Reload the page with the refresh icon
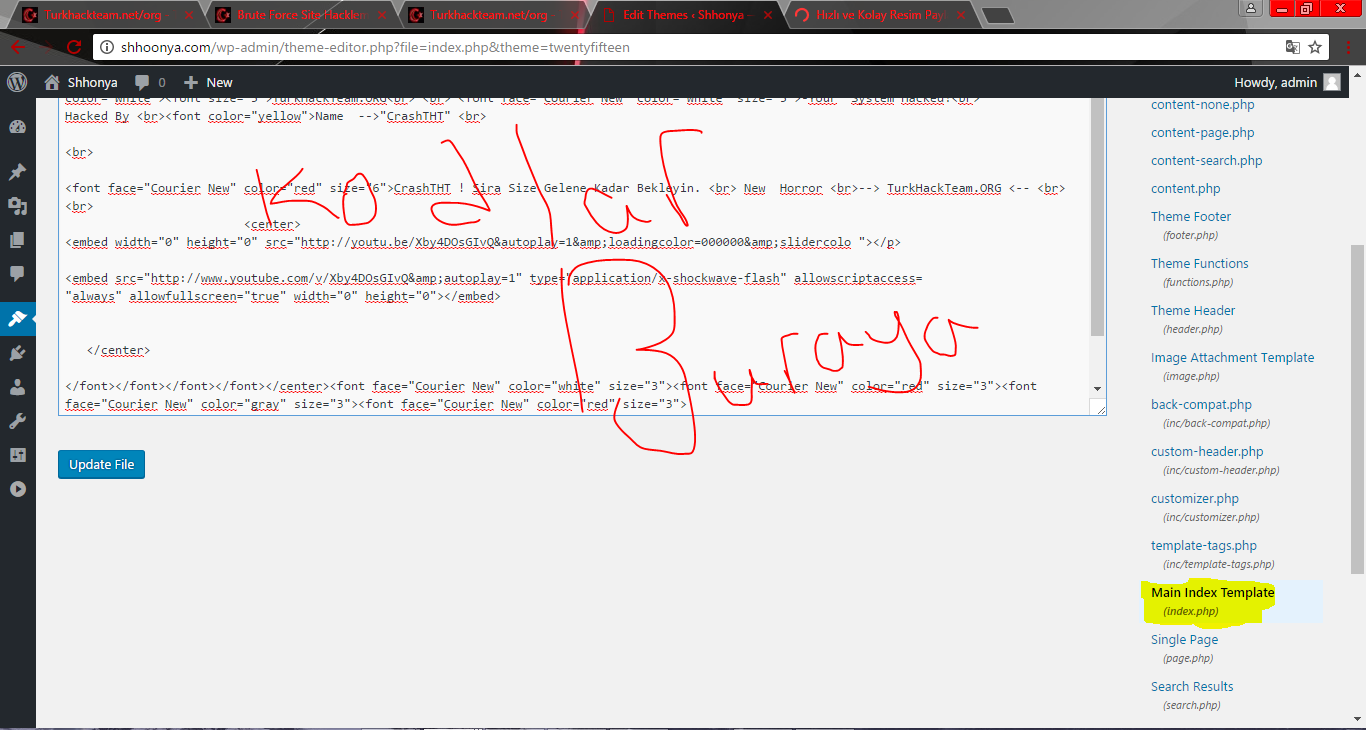This screenshot has height=730, width=1366. (x=73, y=47)
